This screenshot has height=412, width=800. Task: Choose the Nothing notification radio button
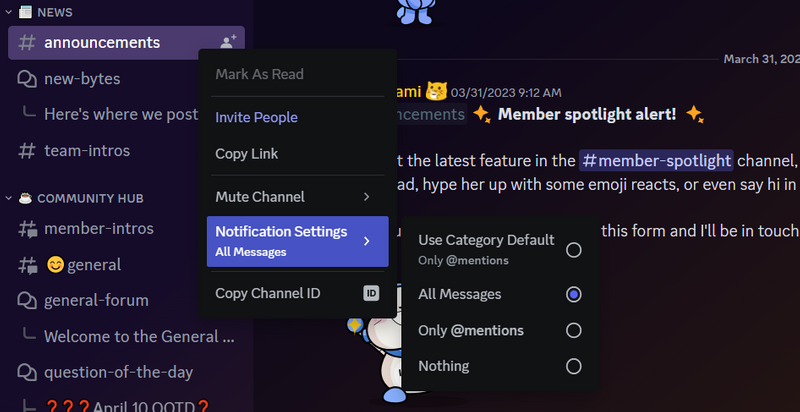pyautogui.click(x=573, y=366)
